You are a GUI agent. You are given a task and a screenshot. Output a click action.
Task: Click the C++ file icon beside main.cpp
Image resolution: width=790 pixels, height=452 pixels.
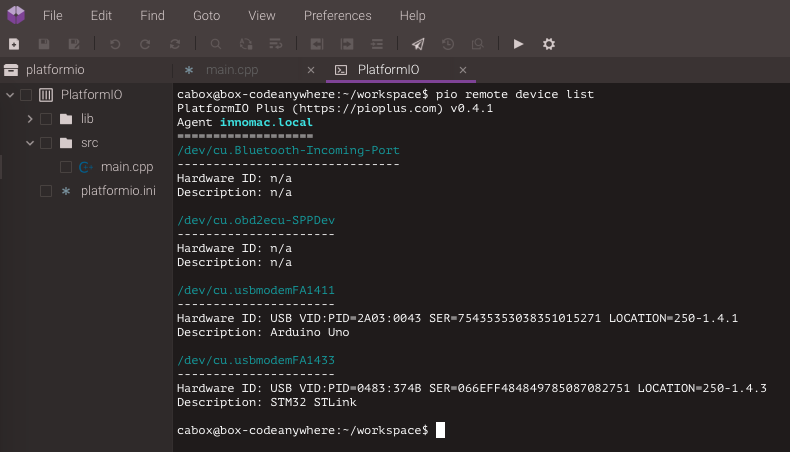(x=86, y=167)
